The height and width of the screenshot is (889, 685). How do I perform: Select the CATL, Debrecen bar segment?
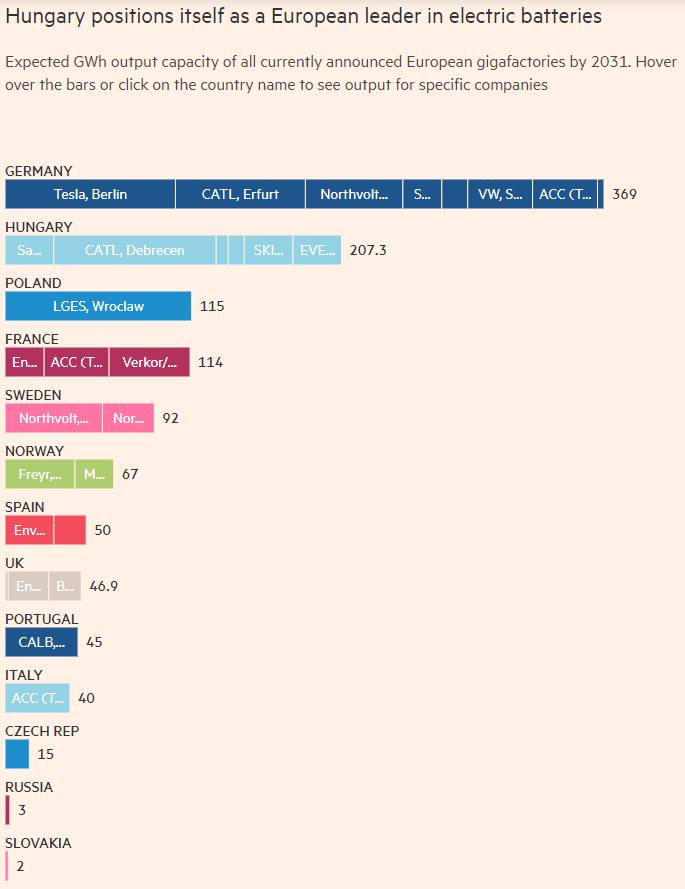pyautogui.click(x=134, y=250)
